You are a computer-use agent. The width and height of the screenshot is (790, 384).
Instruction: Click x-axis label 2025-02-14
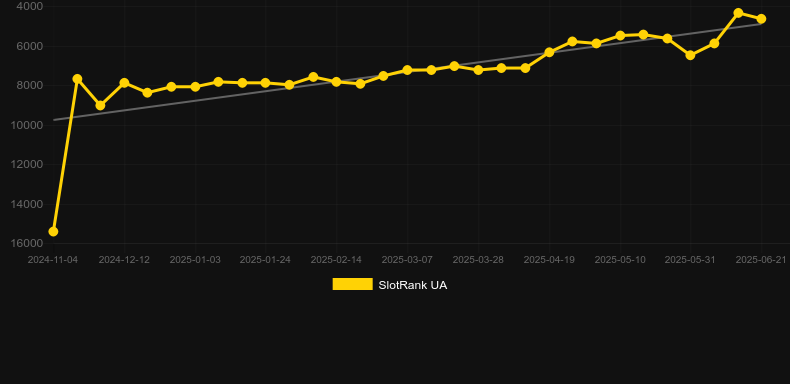(x=337, y=260)
